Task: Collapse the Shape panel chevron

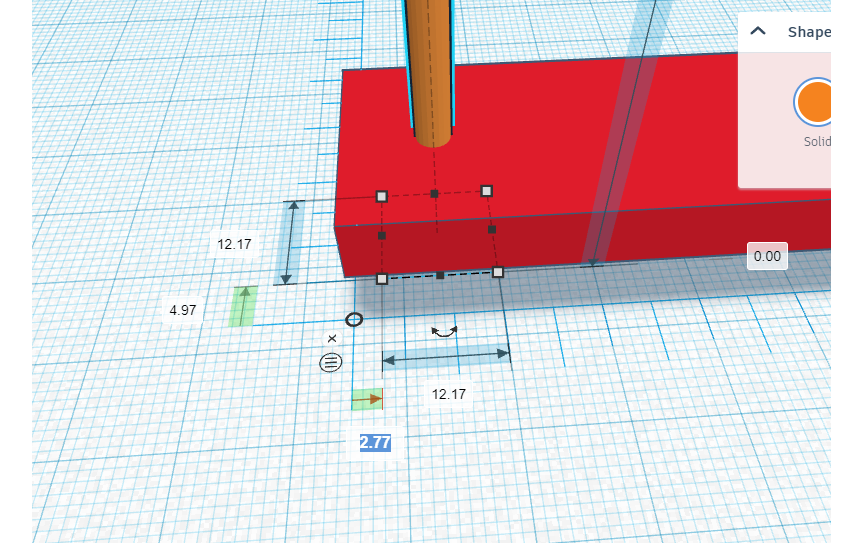Action: [x=758, y=31]
